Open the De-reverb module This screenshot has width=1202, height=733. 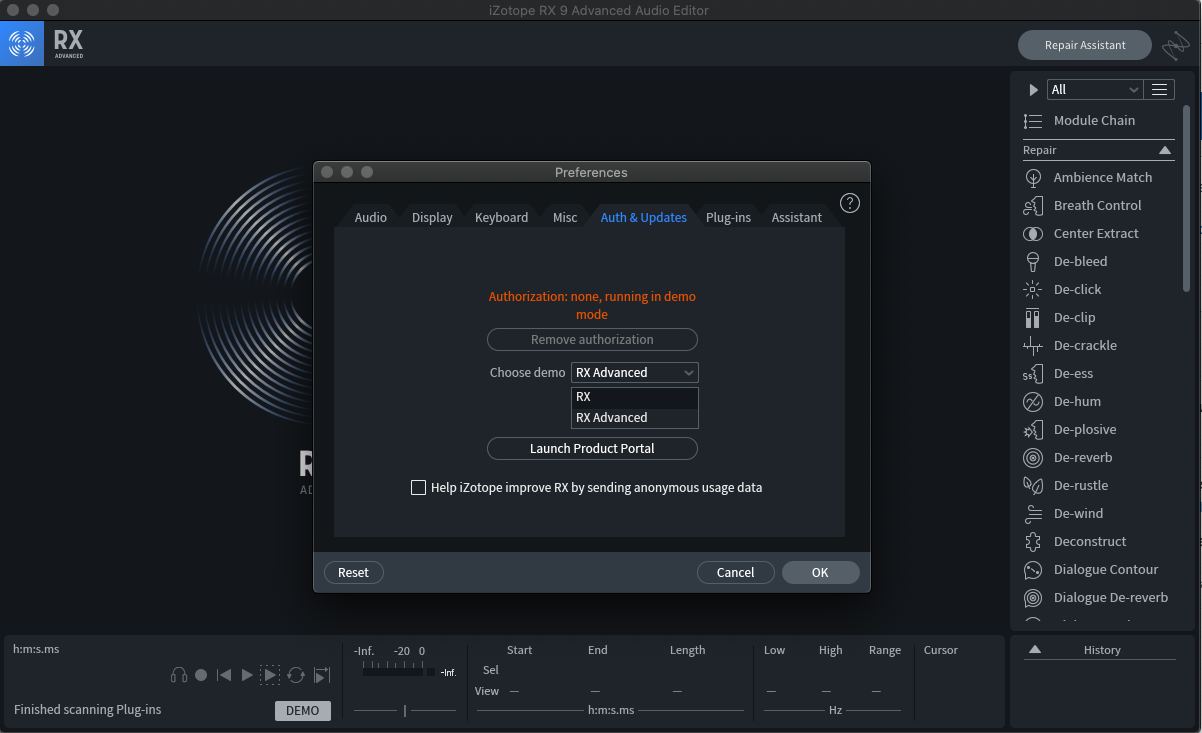(x=1083, y=457)
